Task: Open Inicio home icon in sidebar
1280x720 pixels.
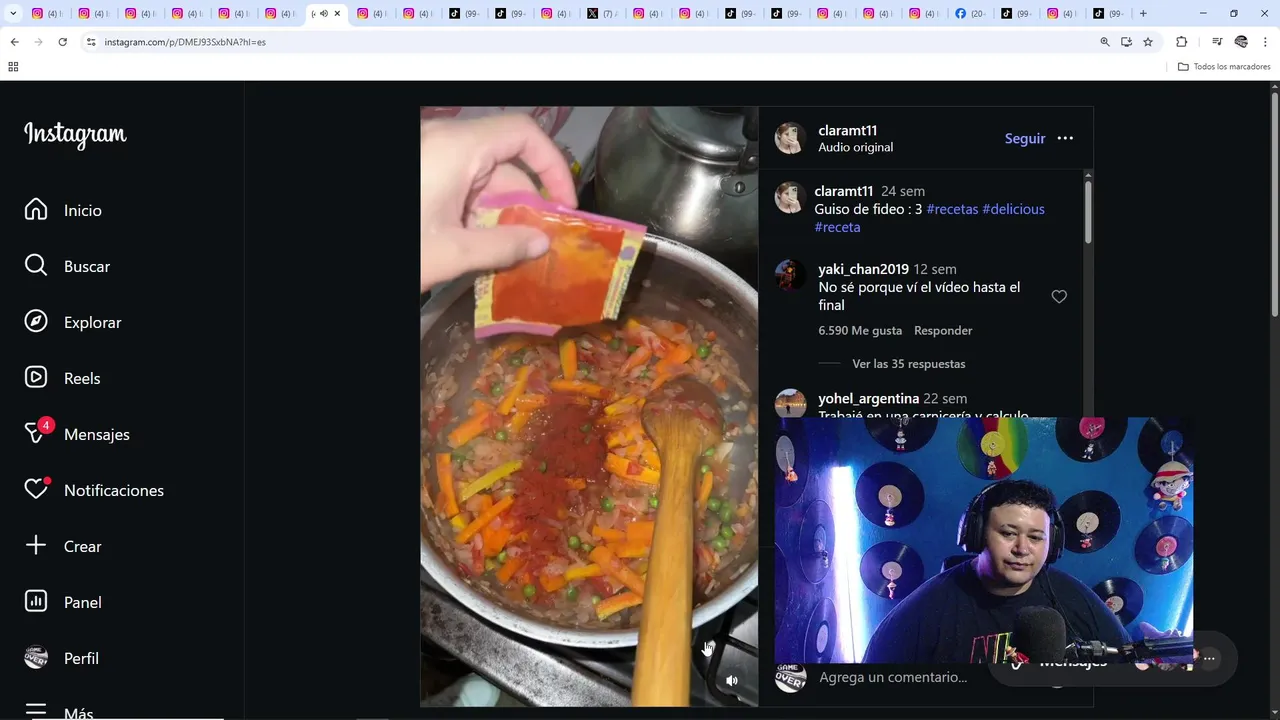Action: [x=36, y=210]
